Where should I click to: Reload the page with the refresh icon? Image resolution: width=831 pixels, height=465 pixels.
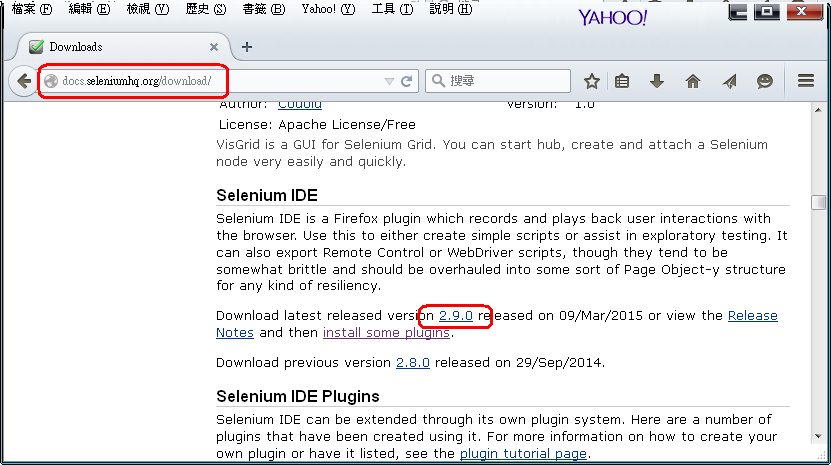coord(406,81)
